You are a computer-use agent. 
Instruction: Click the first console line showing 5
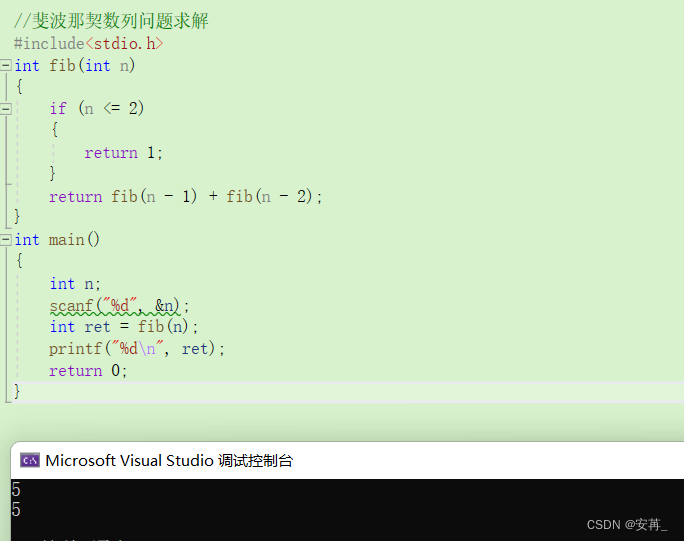(x=16, y=490)
